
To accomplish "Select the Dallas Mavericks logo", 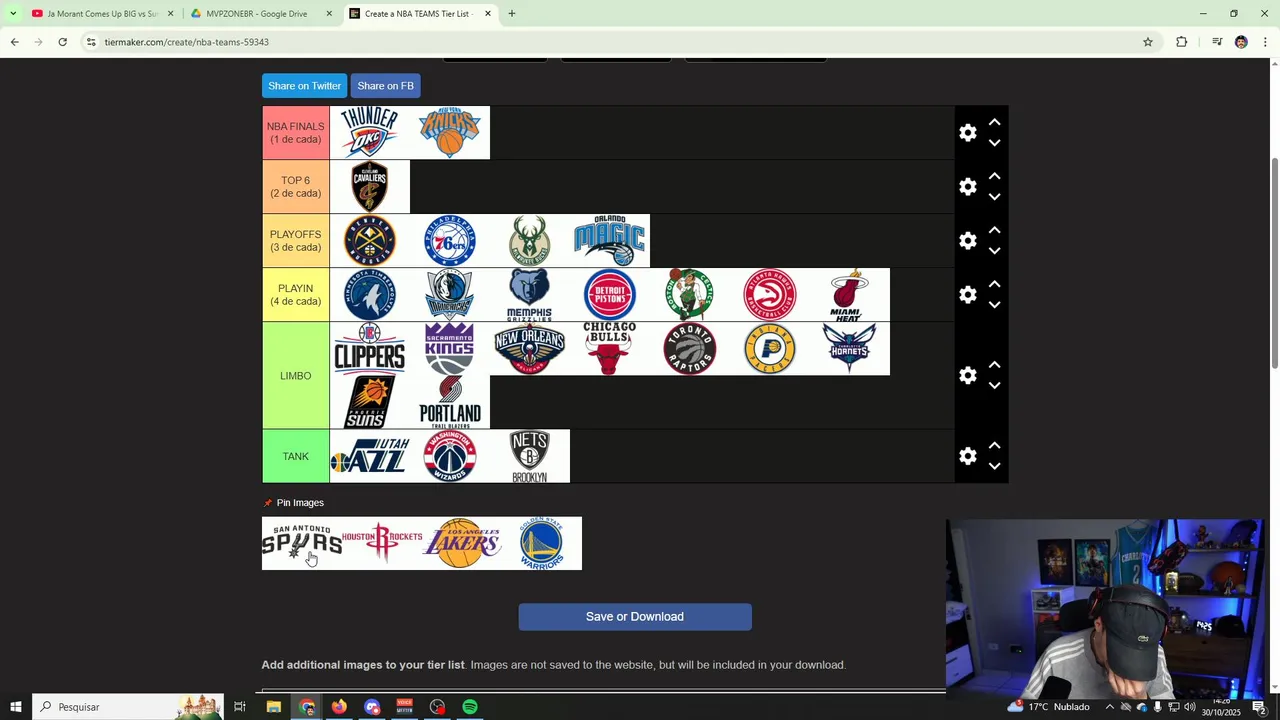I will click(x=450, y=295).
